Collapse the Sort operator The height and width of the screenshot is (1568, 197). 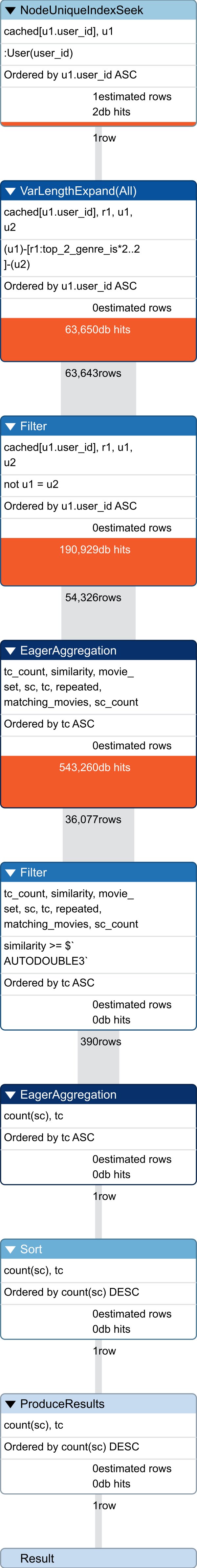pyautogui.click(x=10, y=1249)
